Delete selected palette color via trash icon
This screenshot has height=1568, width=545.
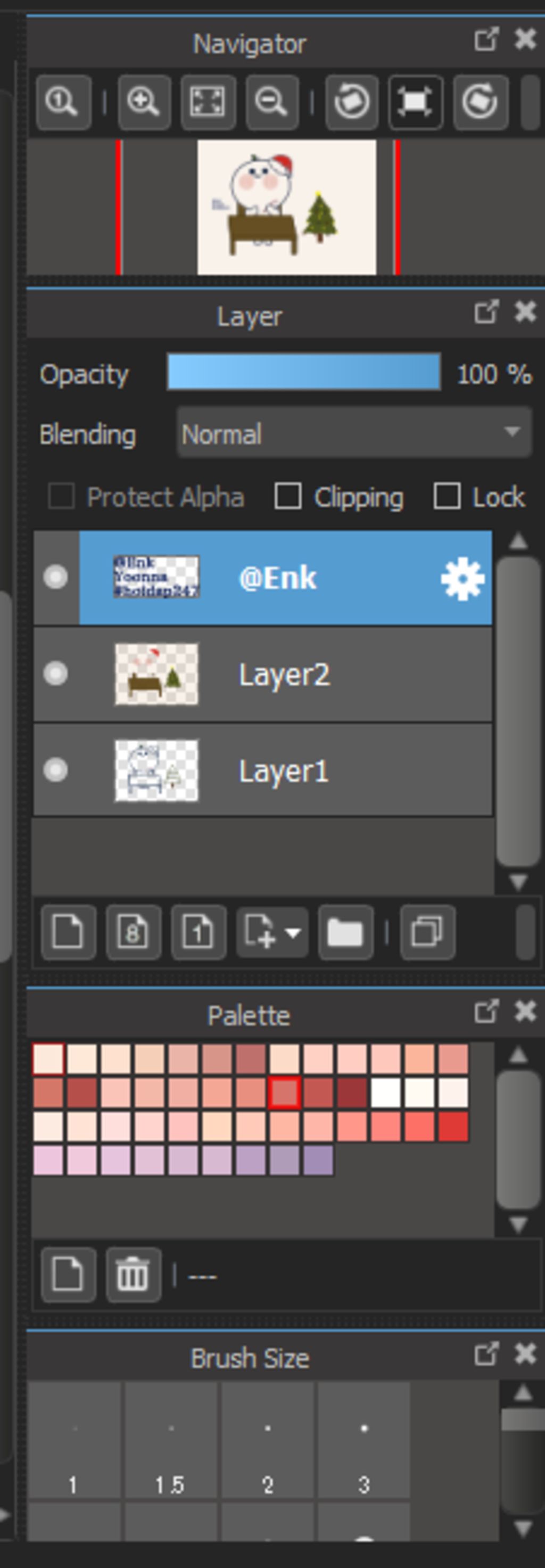134,1275
